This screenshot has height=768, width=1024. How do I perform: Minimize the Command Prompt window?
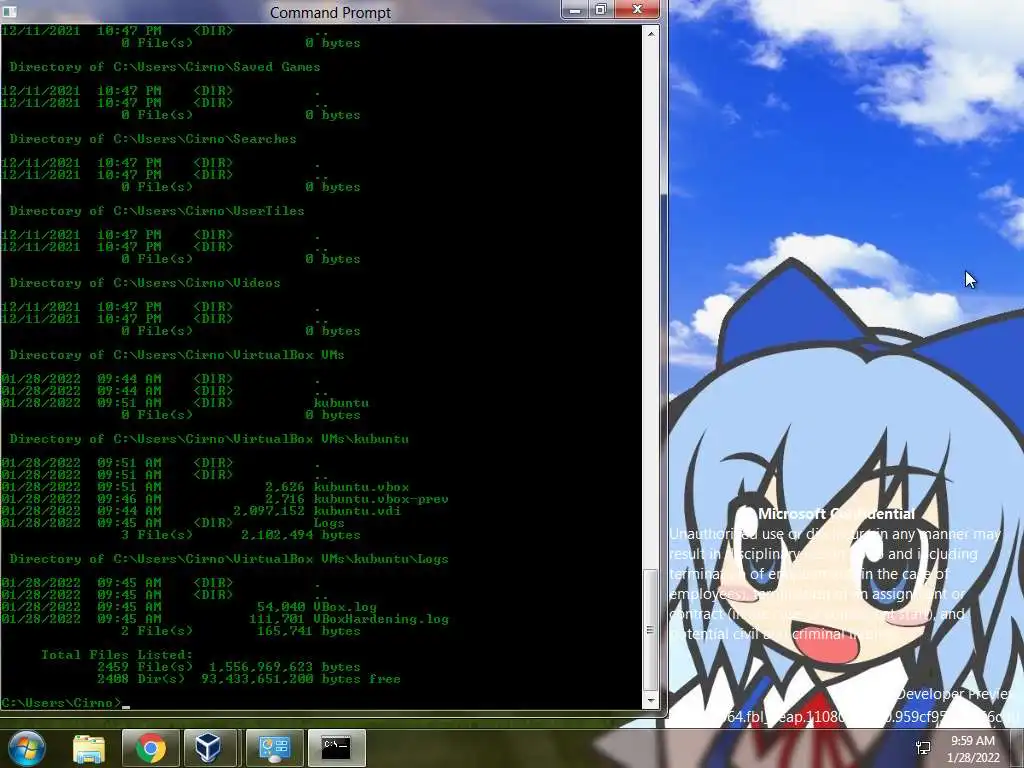click(x=575, y=10)
